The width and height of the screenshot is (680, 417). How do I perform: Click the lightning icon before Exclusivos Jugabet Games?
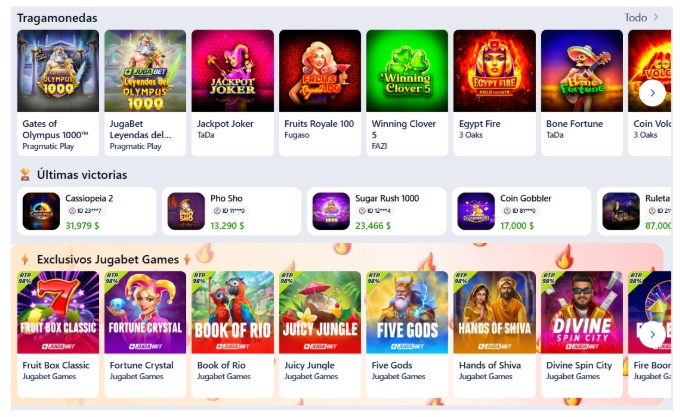pyautogui.click(x=25, y=259)
